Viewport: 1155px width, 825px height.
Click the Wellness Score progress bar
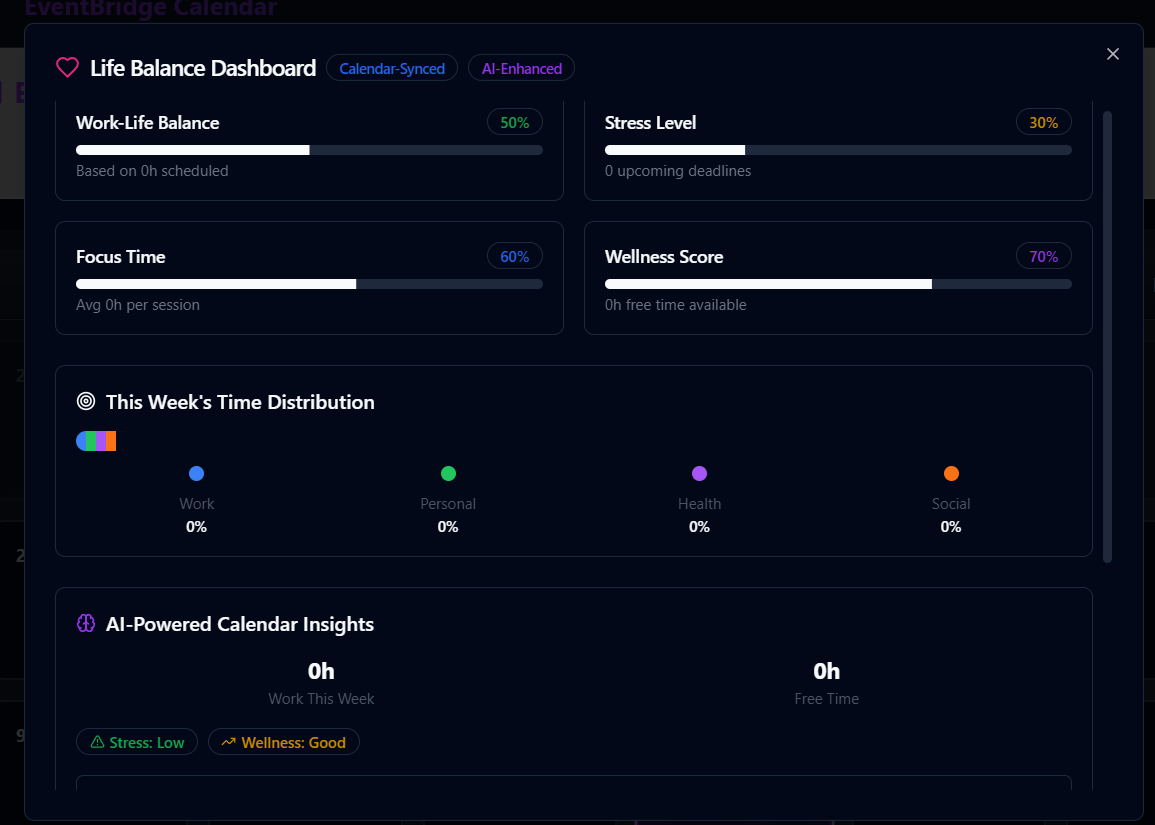tap(838, 284)
